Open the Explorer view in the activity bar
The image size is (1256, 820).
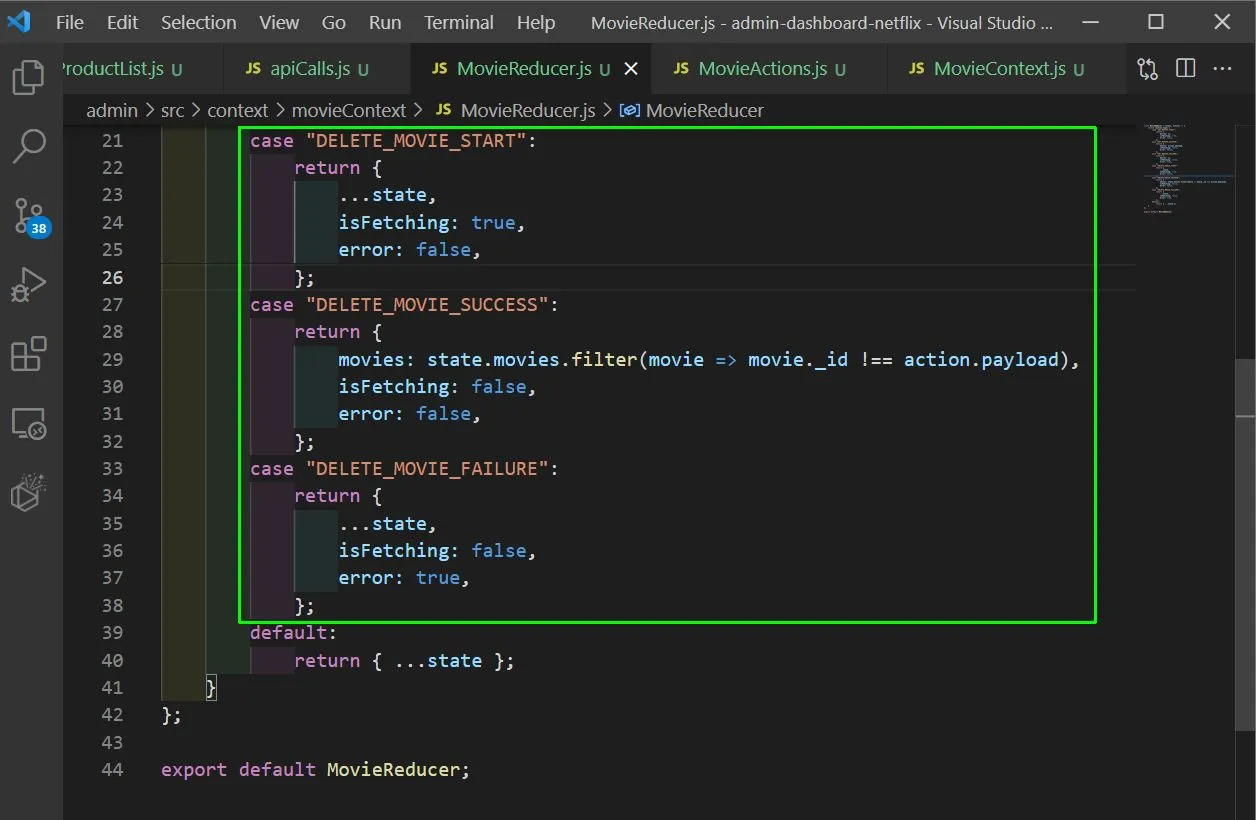(28, 77)
